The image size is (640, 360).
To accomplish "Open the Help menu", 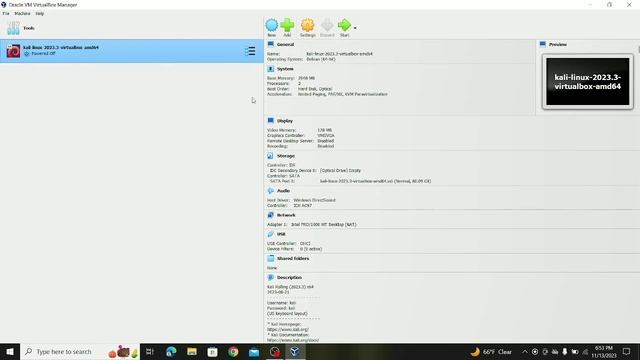I will point(40,13).
